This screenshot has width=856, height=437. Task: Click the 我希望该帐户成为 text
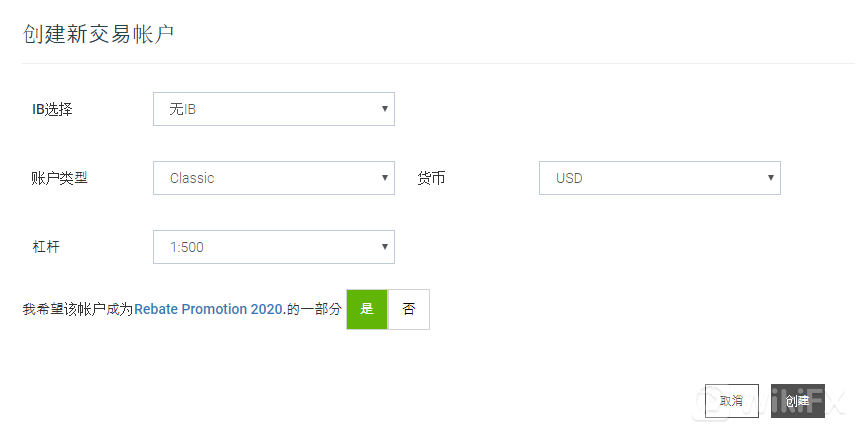(77, 310)
